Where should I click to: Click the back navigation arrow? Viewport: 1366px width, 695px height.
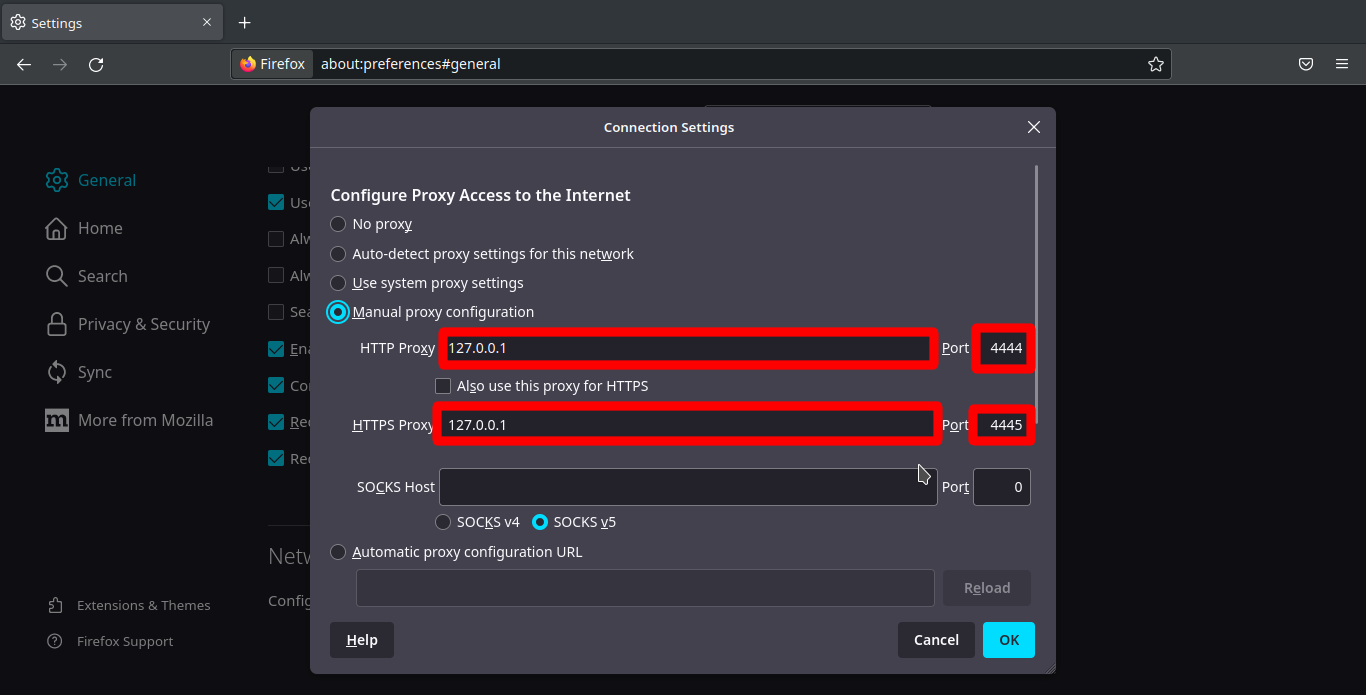[x=24, y=65]
